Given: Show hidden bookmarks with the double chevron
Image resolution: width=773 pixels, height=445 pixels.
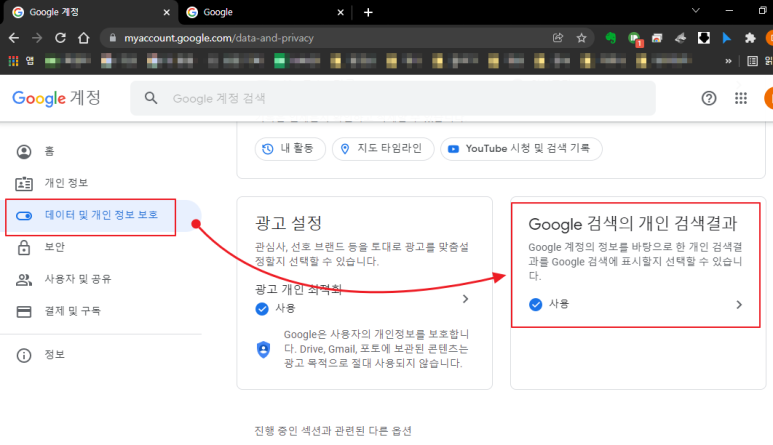Looking at the screenshot, I should click(728, 61).
